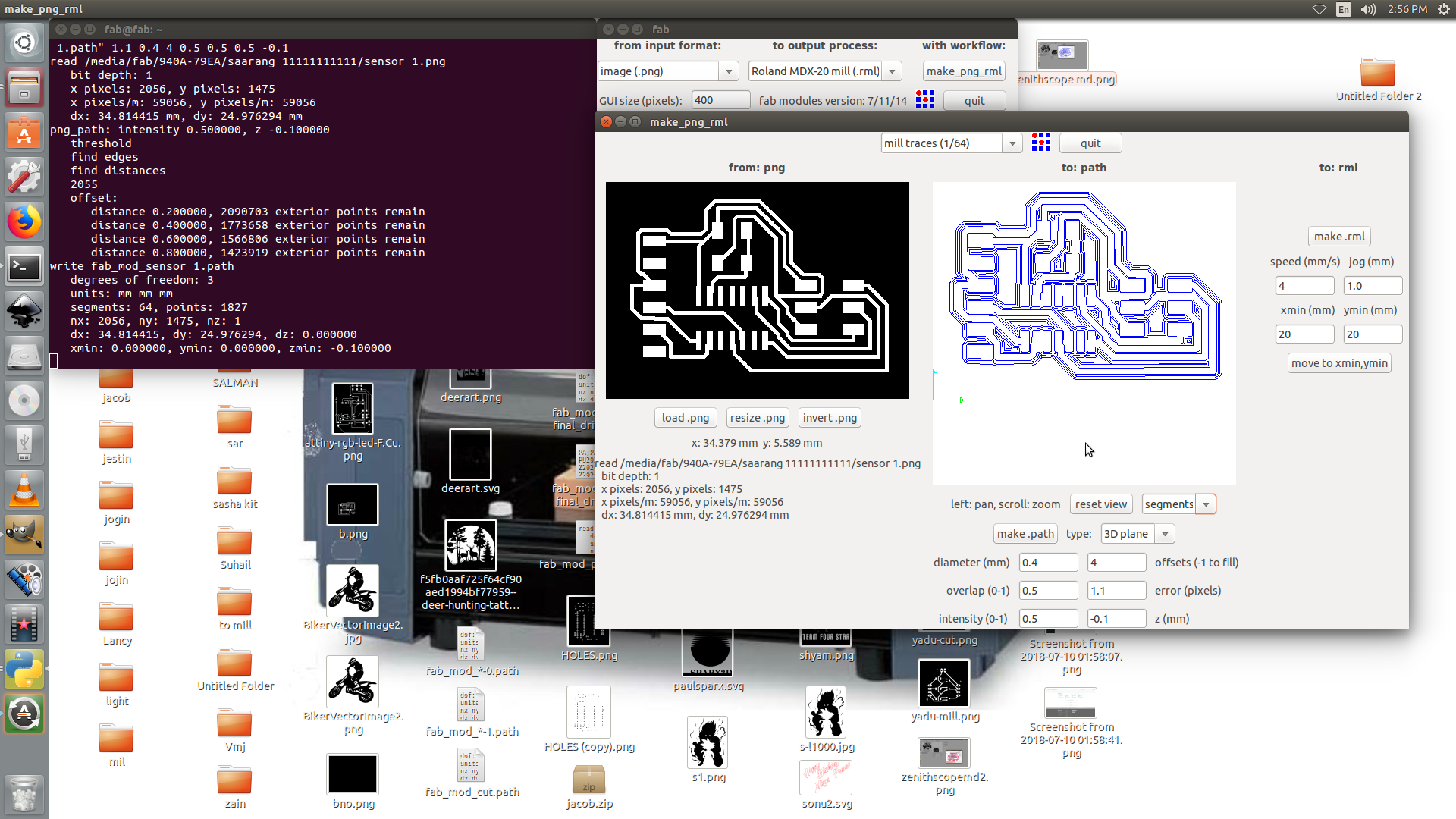Open Software Updater dock icon
Viewport: 1456px width, 819px height.
(24, 714)
